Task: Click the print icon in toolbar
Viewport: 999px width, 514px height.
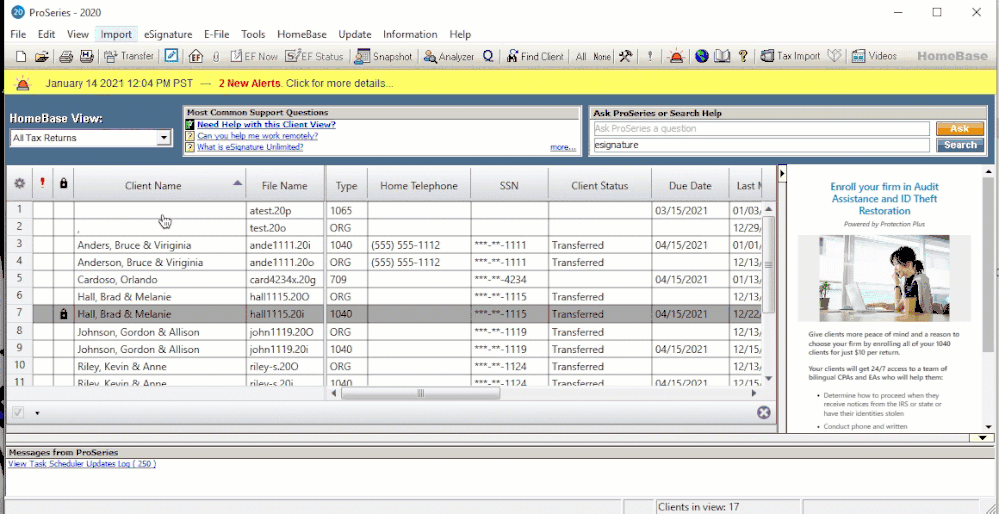Action: click(x=66, y=57)
